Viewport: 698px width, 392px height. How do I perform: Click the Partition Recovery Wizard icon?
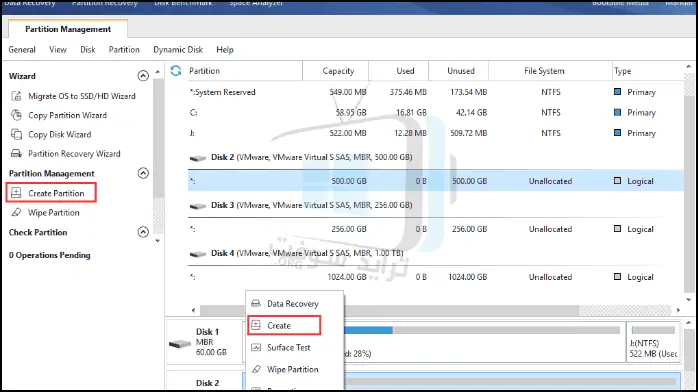tap(16, 154)
